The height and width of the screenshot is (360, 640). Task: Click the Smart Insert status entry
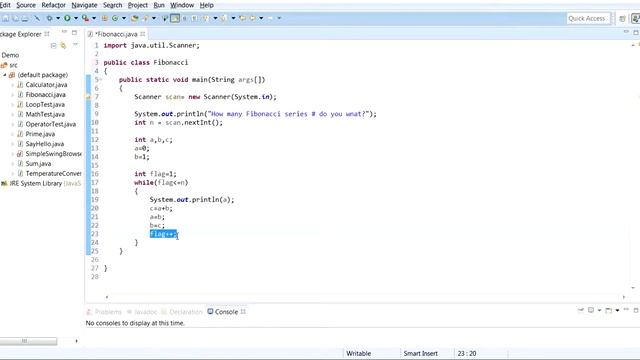pos(420,353)
